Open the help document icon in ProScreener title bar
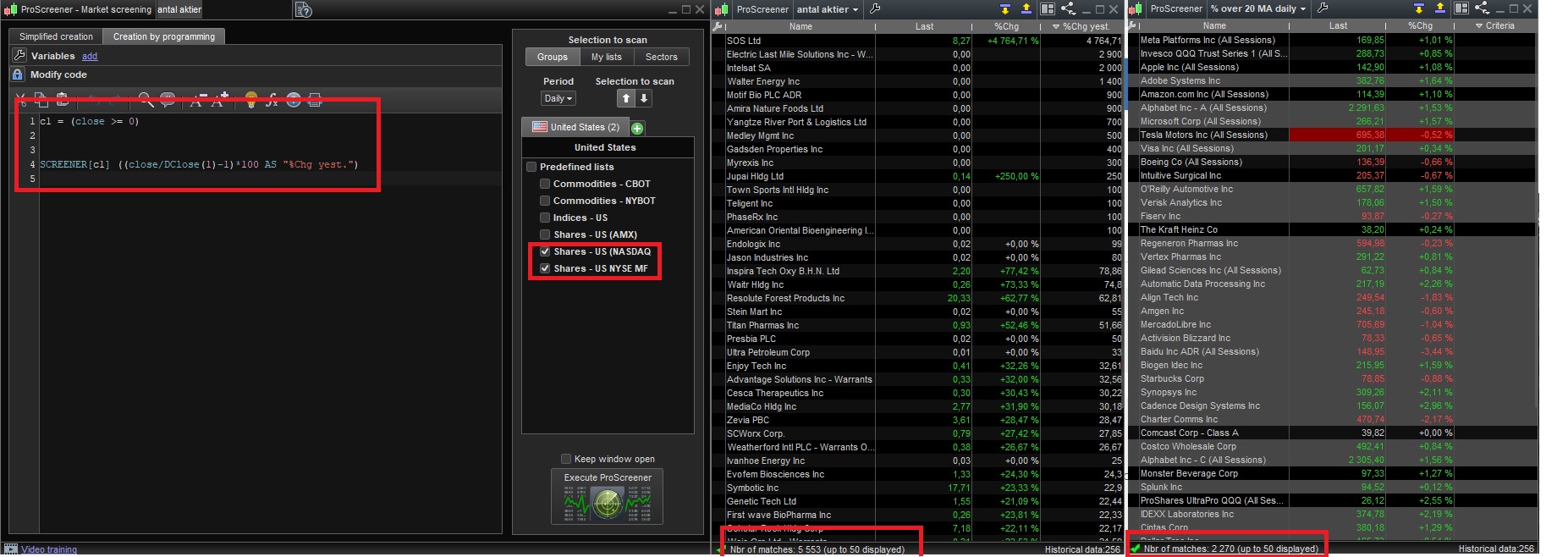1568x557 pixels. tap(303, 9)
